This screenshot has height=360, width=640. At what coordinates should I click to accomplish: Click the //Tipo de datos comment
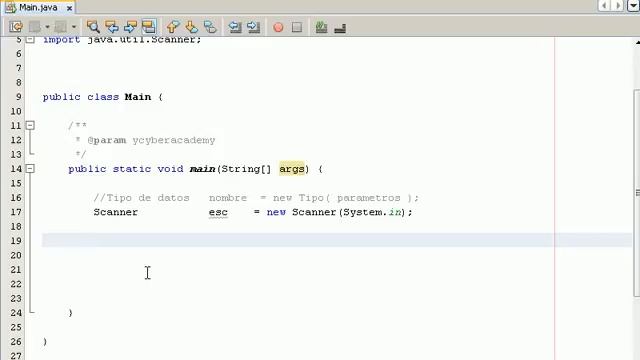pos(141,198)
